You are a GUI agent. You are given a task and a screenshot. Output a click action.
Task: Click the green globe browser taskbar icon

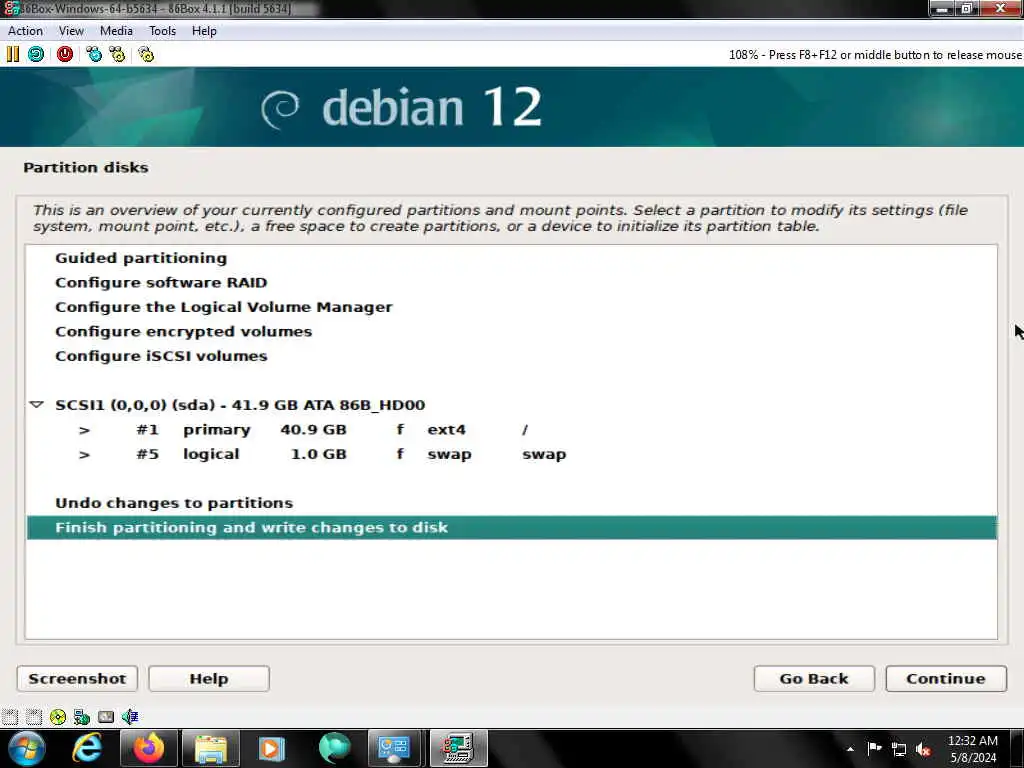334,748
